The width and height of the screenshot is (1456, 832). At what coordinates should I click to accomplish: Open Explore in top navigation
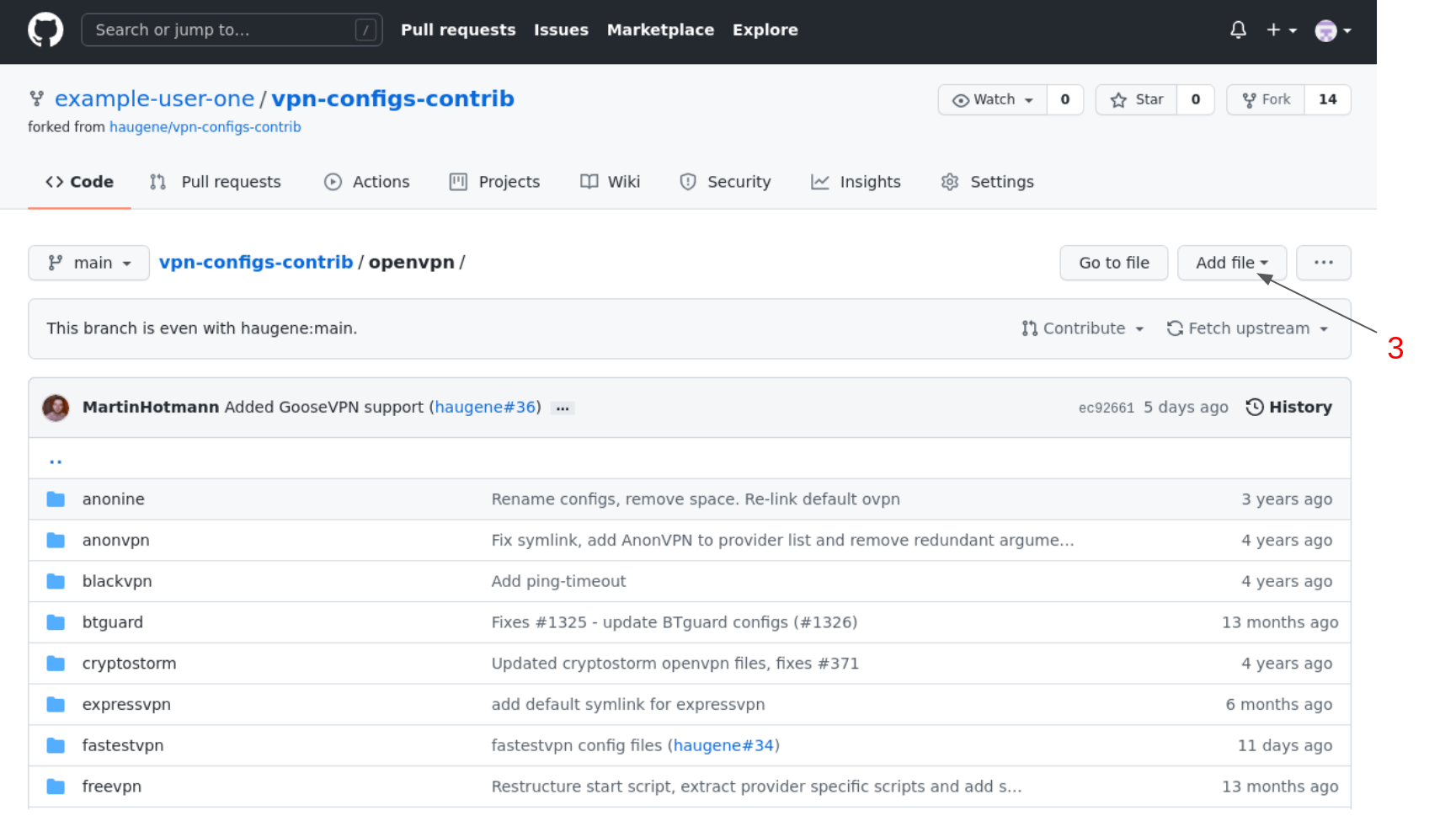point(765,30)
